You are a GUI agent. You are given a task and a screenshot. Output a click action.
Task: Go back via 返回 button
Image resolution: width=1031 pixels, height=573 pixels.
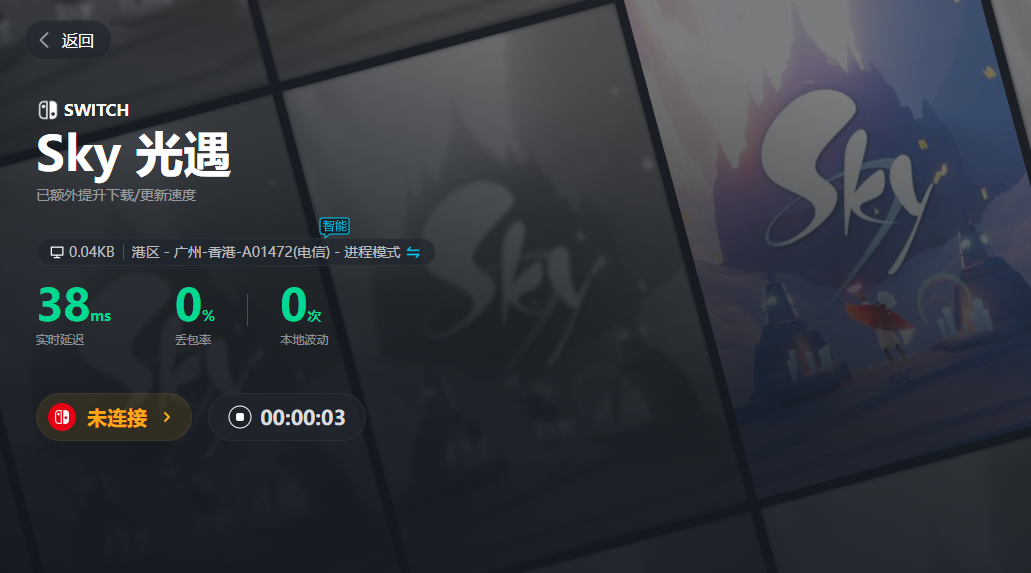tap(68, 41)
